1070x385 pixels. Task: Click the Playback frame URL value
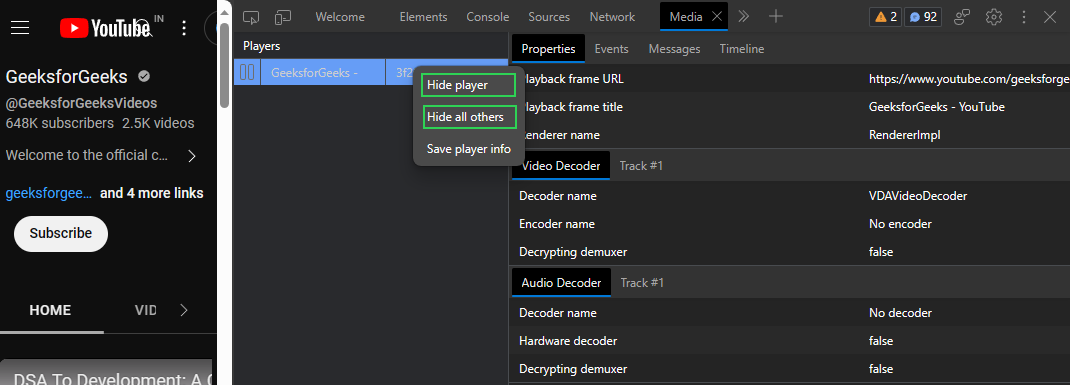[x=969, y=79]
